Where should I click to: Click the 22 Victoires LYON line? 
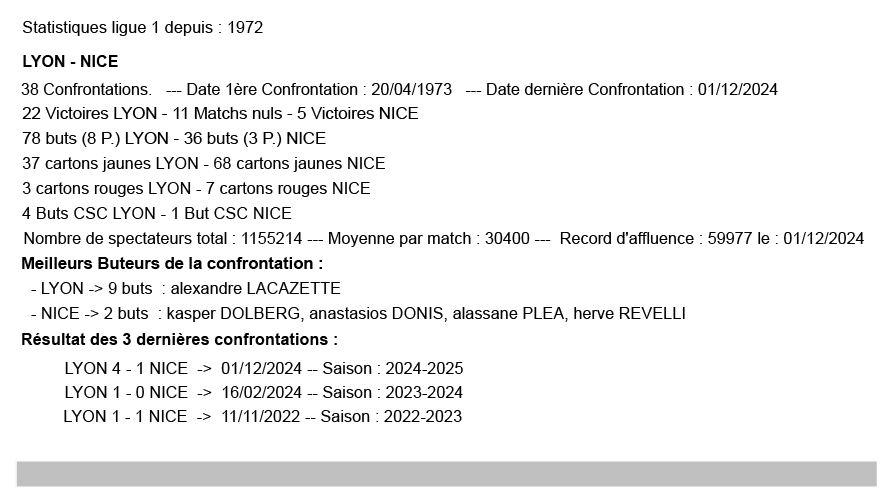[x=220, y=114]
